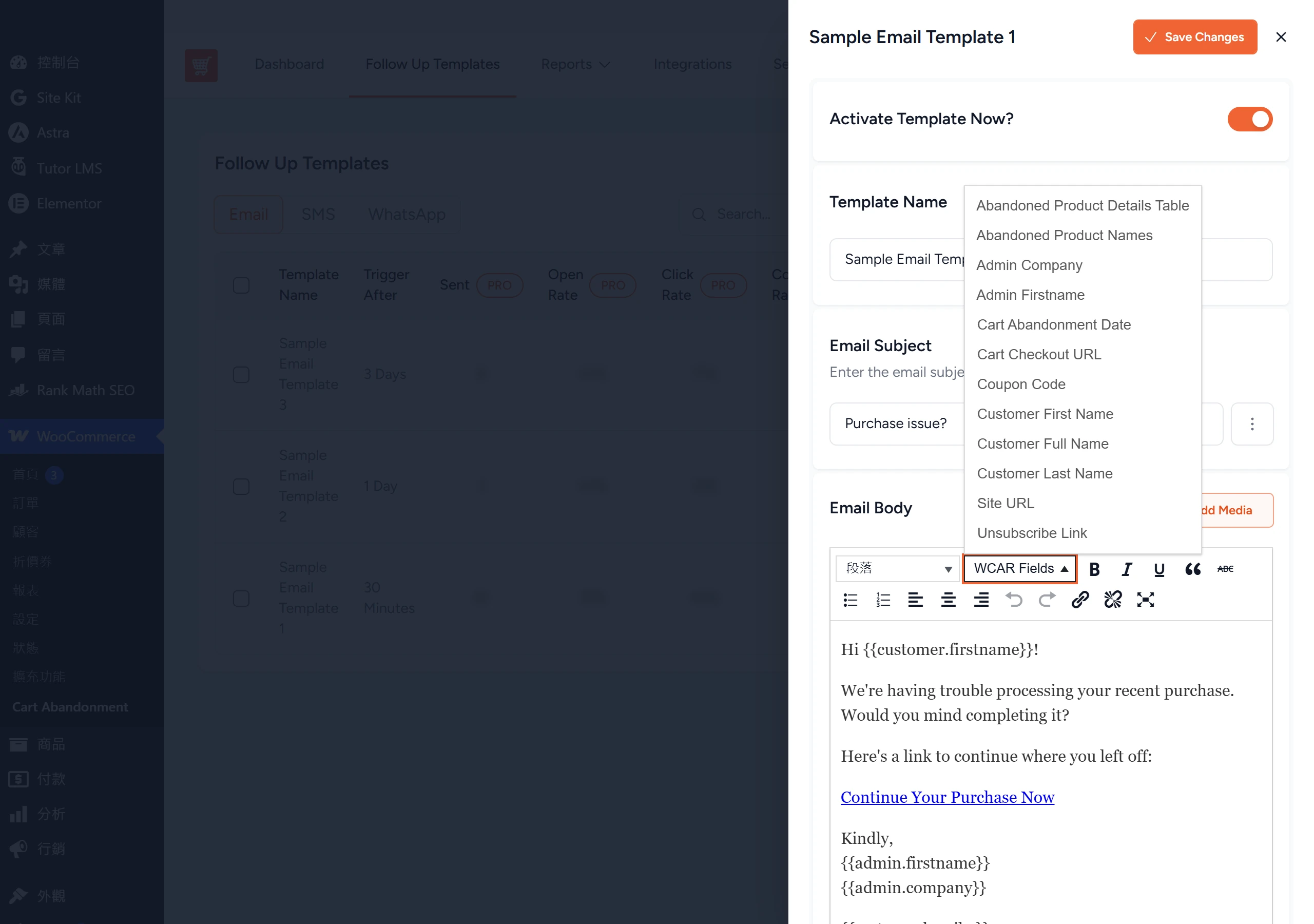Insert the Admin Company field
This screenshot has height=924, width=1314.
[1082, 265]
